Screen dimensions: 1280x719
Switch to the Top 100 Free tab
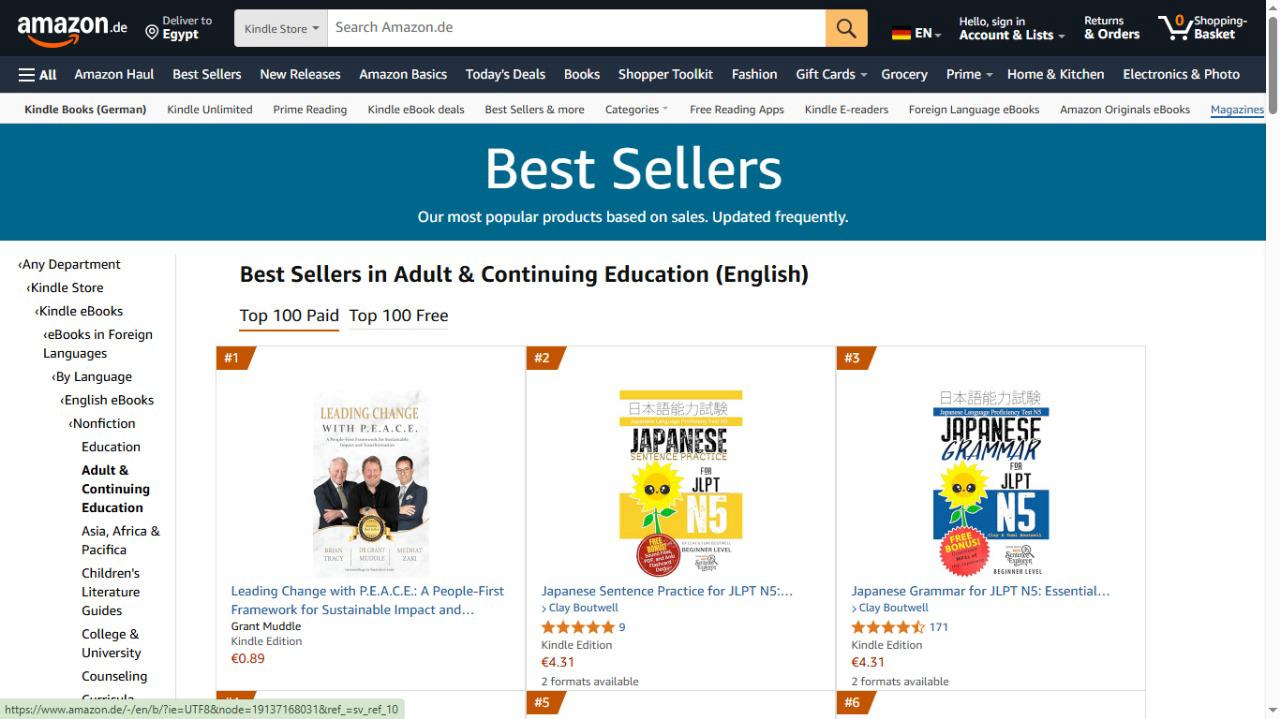[398, 315]
